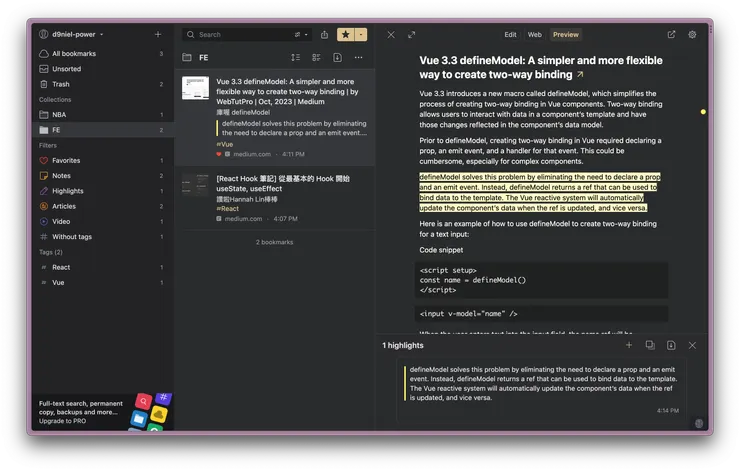Click the share collection icon
This screenshot has width=740, height=471.
(x=324, y=34)
